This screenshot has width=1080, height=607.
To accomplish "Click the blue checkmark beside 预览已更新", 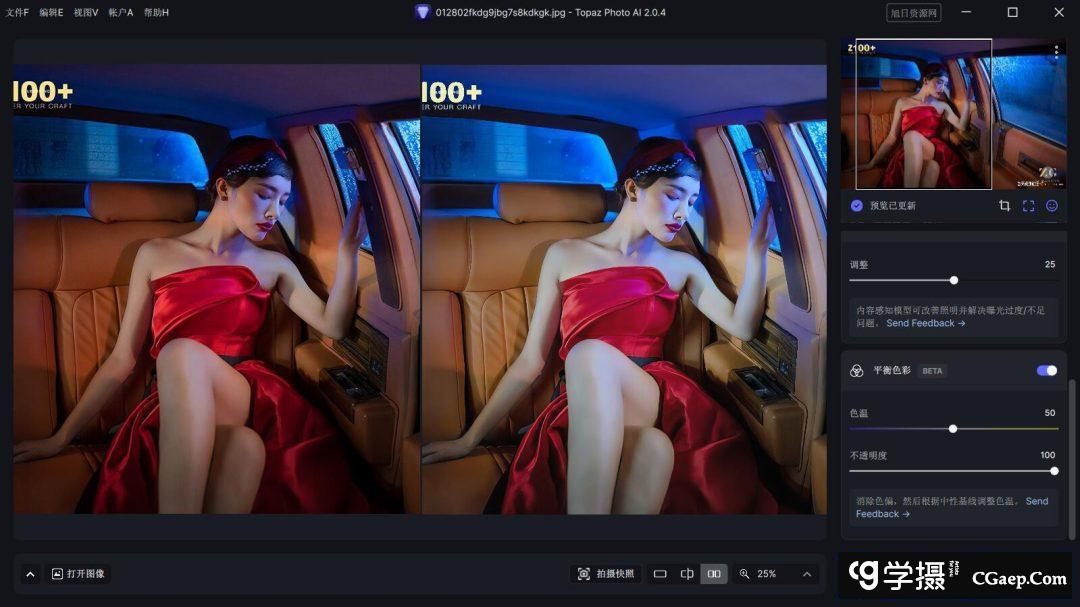I will click(856, 205).
